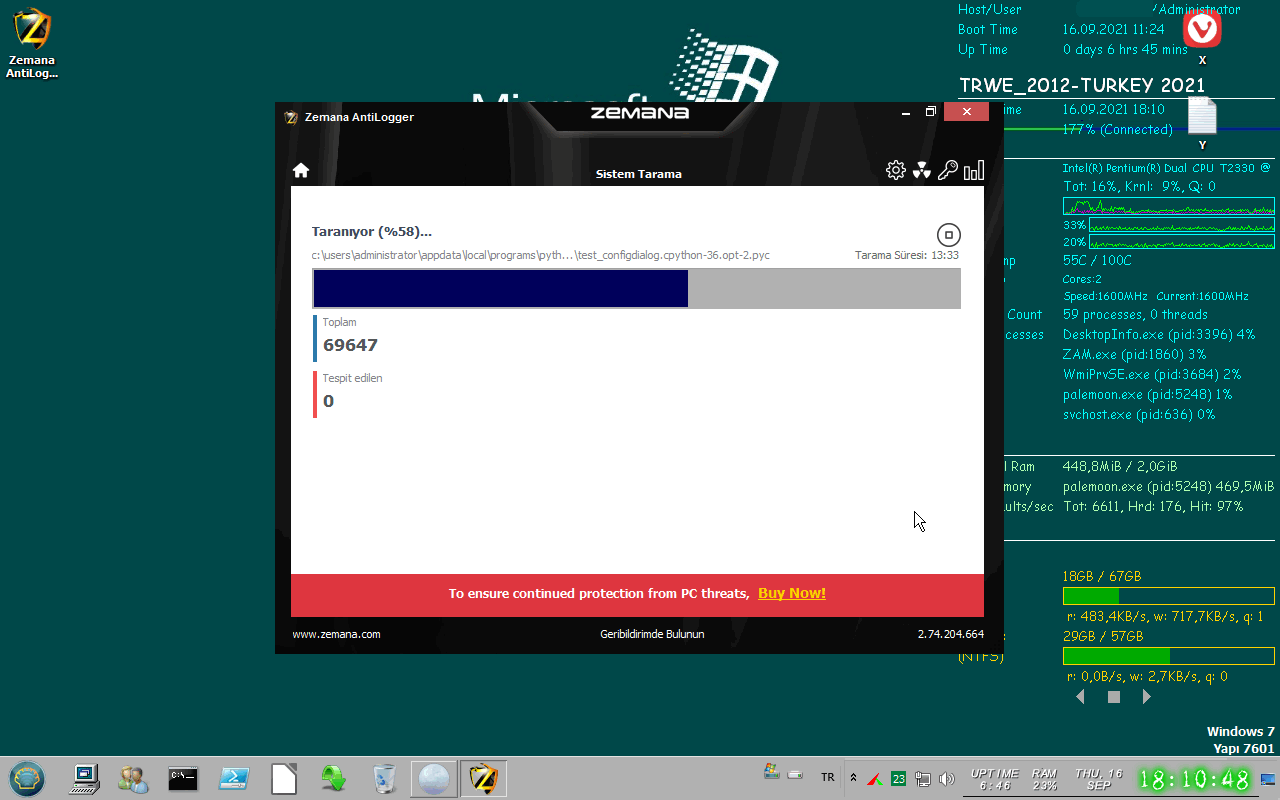The width and height of the screenshot is (1280, 800).
Task: Switch to Pale Moon taskbar button
Action: (434, 778)
